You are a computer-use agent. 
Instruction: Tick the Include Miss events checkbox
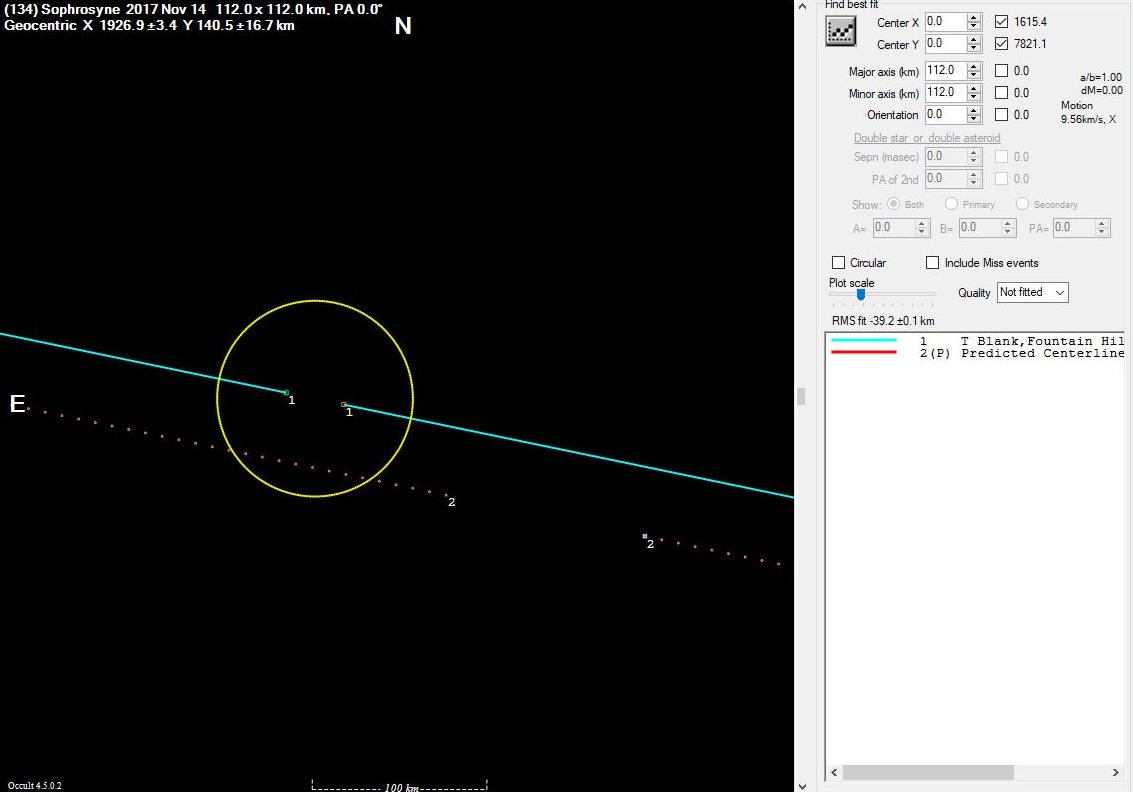(932, 262)
